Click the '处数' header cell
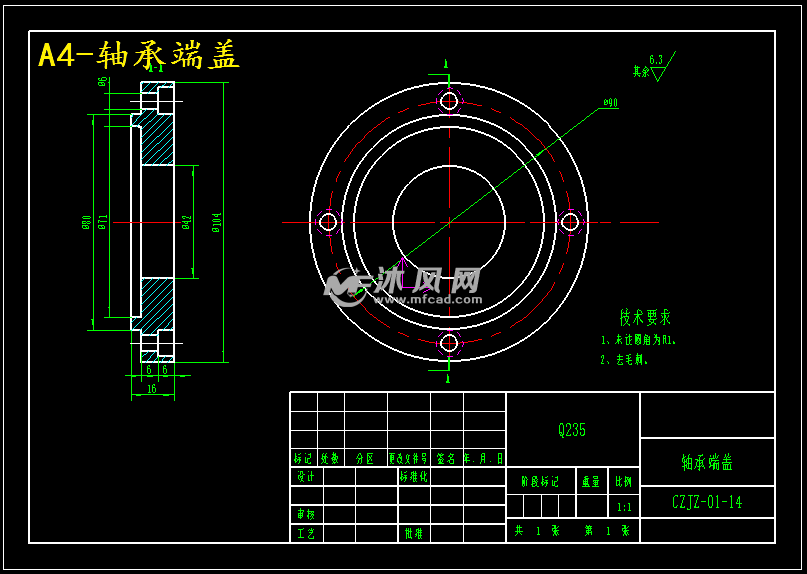 (330, 458)
